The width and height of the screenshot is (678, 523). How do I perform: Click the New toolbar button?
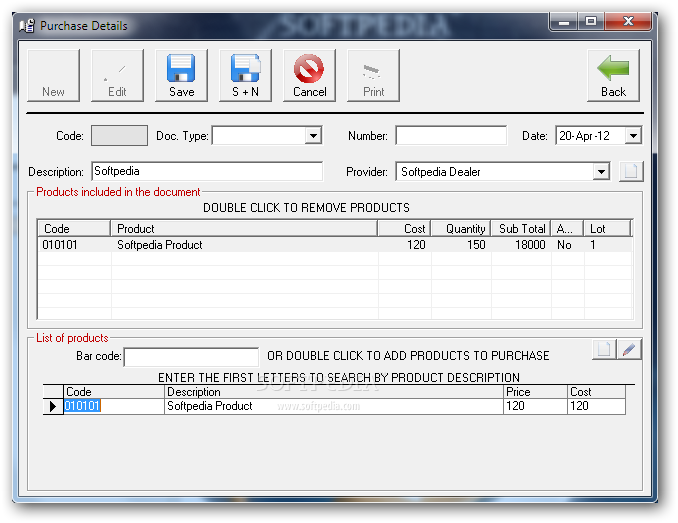tap(53, 76)
